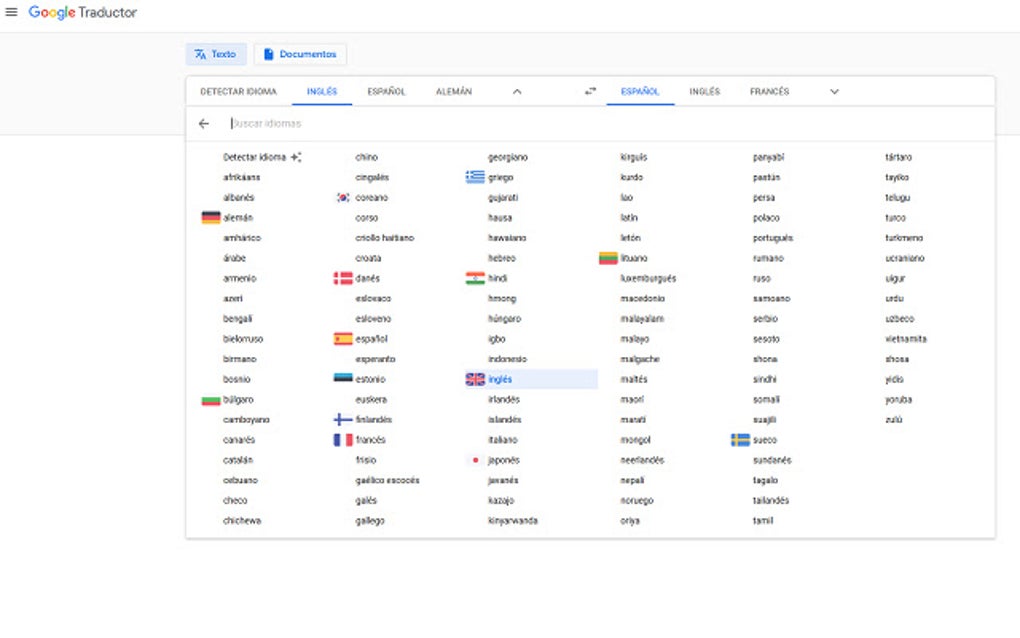Click the French flag next to francés
1020x638 pixels.
point(343,440)
